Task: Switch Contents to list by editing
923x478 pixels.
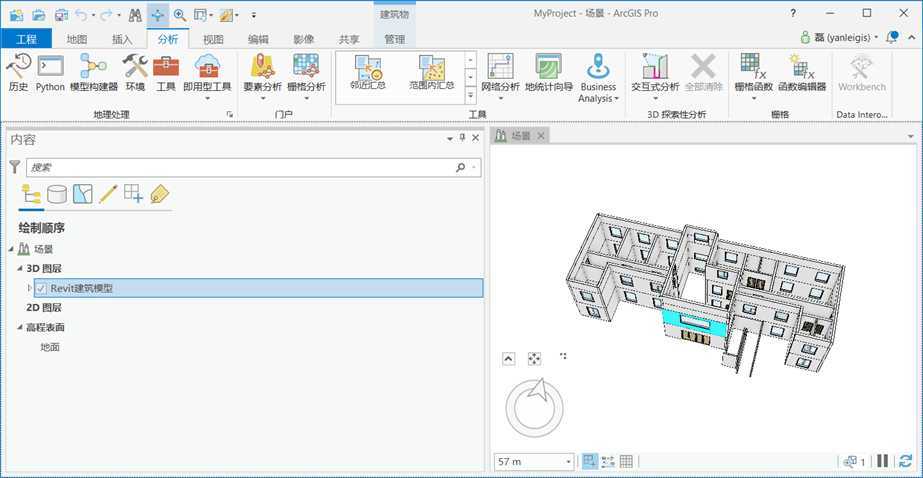Action: point(108,194)
